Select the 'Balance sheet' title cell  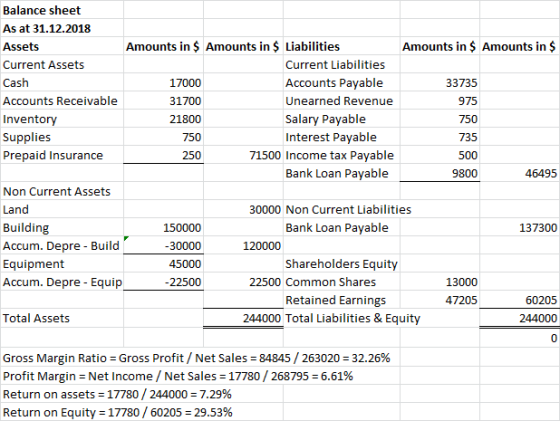[62, 10]
